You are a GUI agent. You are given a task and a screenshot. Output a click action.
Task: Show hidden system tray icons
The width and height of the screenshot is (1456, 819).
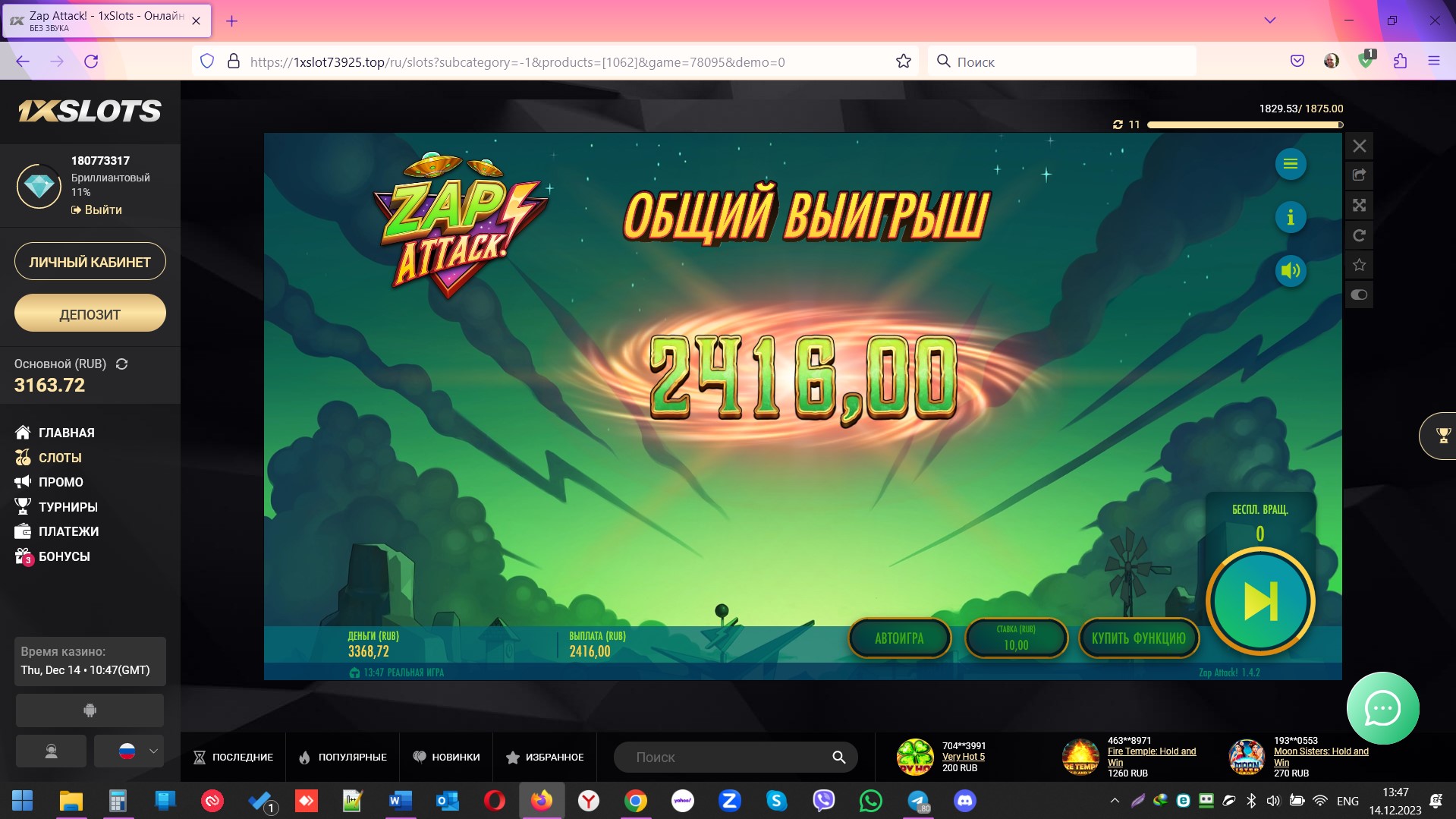1114,801
